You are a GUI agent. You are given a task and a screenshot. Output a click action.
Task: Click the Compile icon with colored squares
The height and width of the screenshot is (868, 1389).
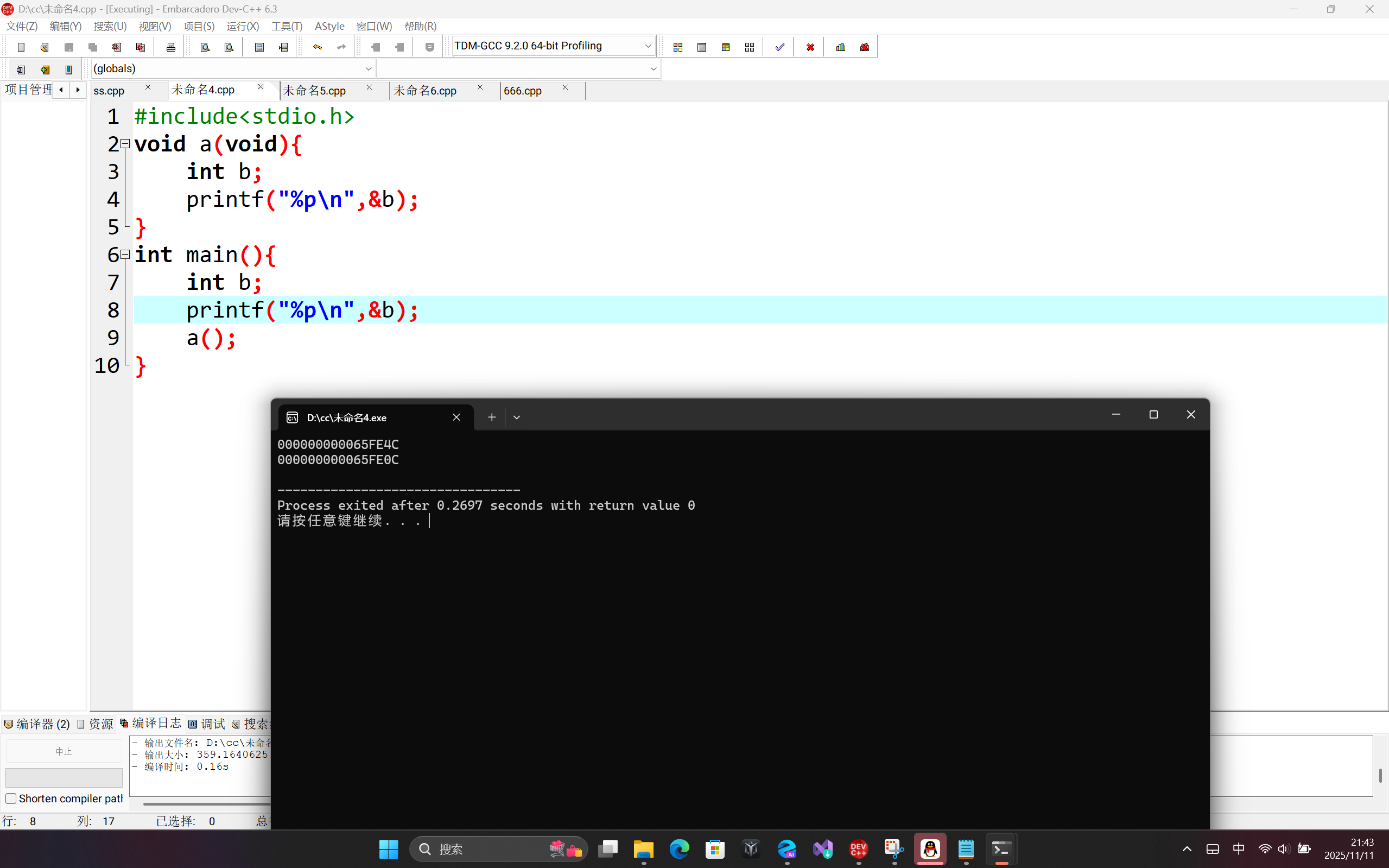pos(678,47)
